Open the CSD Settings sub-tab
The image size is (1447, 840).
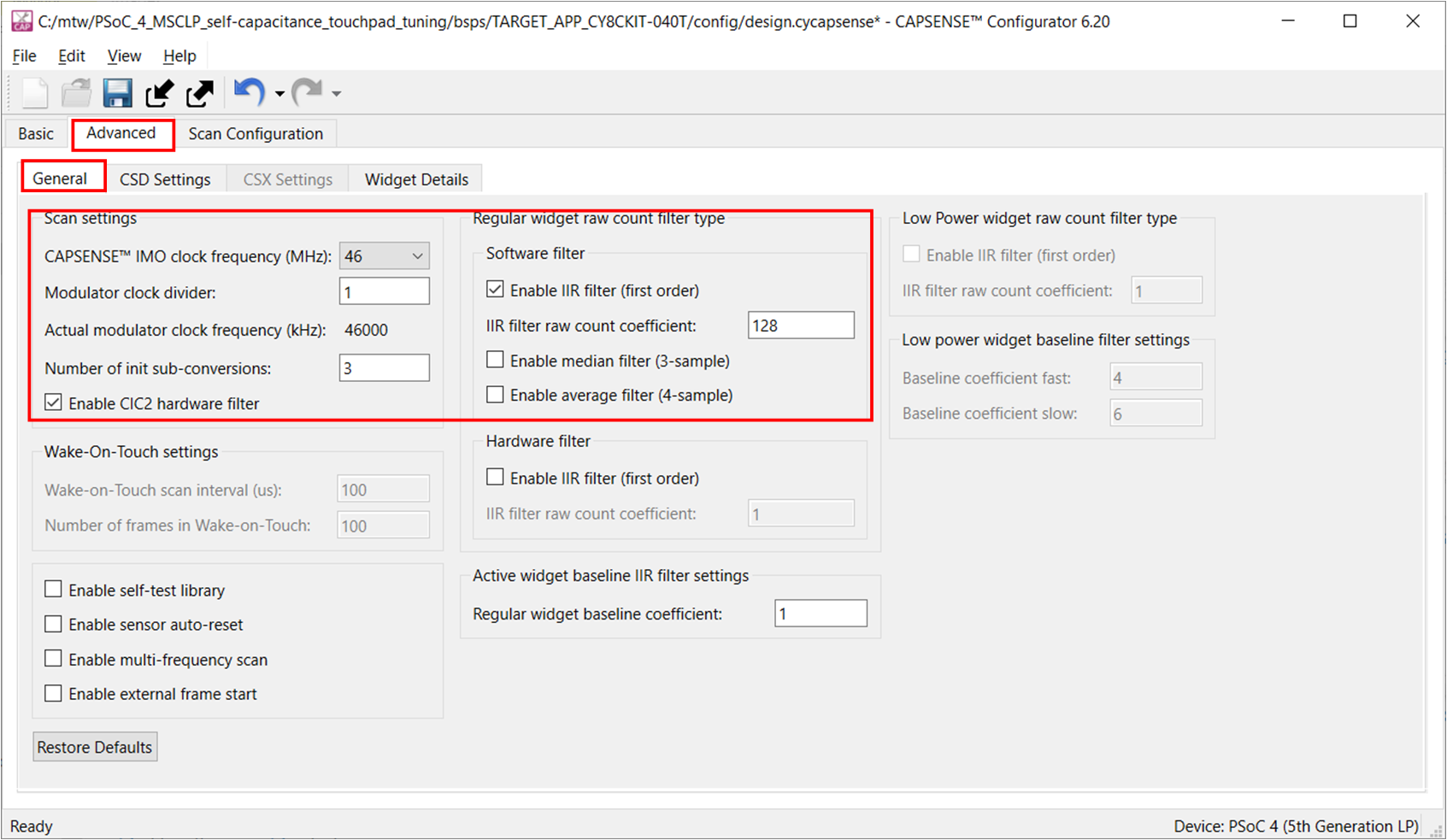tap(165, 179)
